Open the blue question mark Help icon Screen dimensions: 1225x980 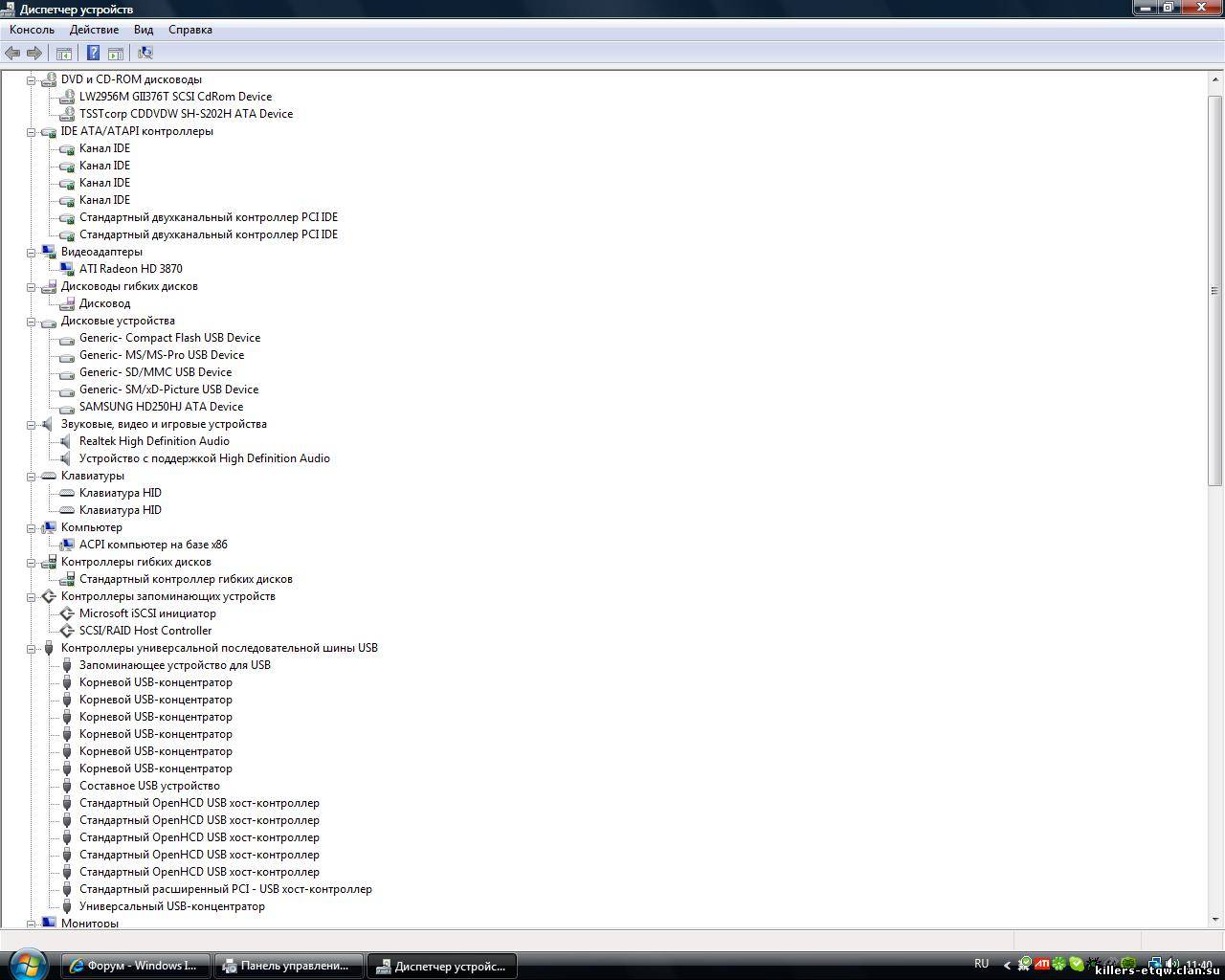coord(94,53)
